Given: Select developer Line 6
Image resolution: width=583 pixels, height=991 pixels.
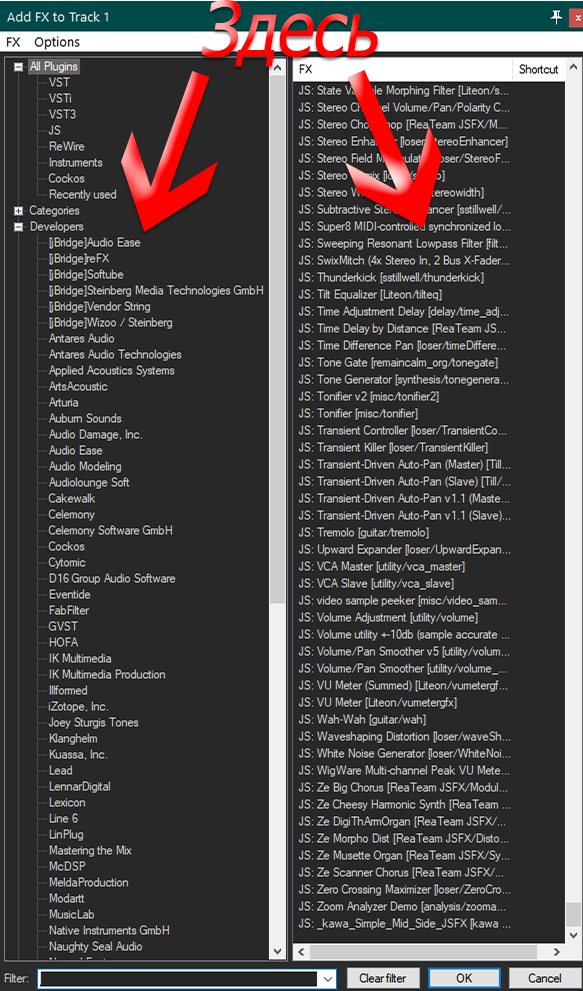Looking at the screenshot, I should point(63,818).
